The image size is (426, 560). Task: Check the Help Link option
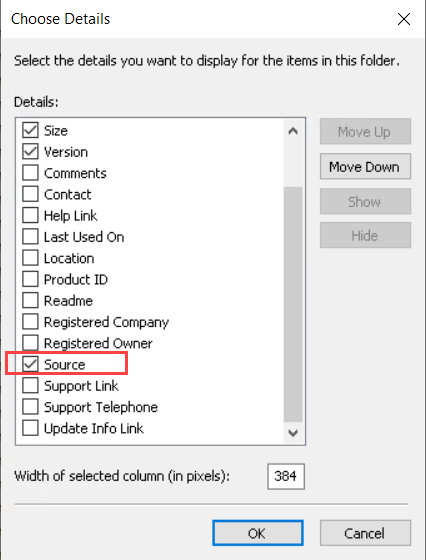point(30,215)
